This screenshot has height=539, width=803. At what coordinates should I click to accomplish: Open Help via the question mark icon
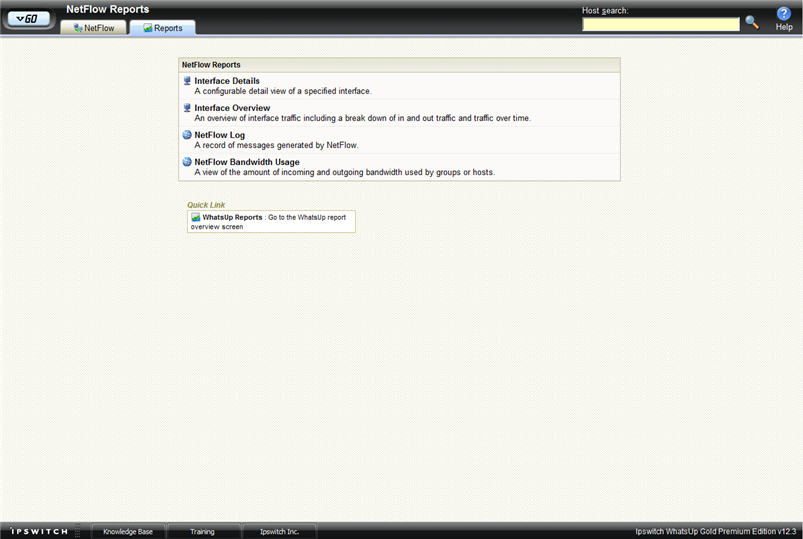tap(784, 14)
